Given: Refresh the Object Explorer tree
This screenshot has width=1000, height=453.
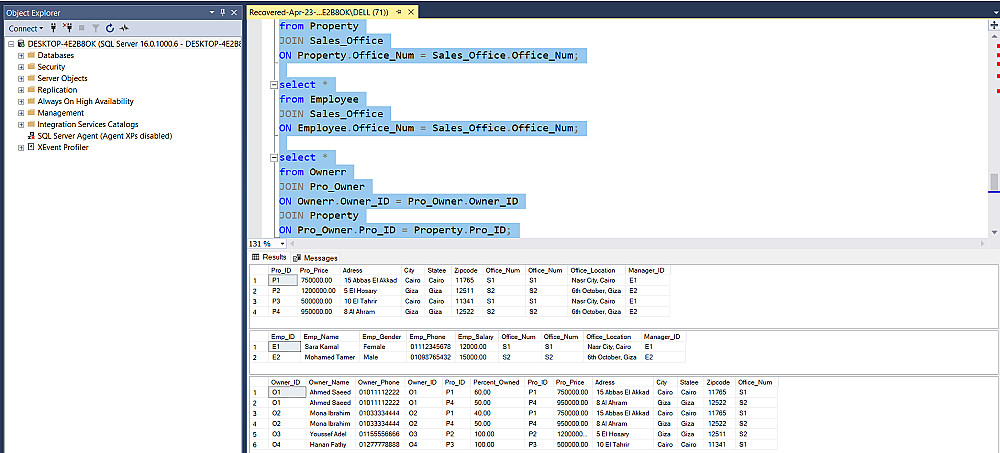Looking at the screenshot, I should pyautogui.click(x=110, y=28).
